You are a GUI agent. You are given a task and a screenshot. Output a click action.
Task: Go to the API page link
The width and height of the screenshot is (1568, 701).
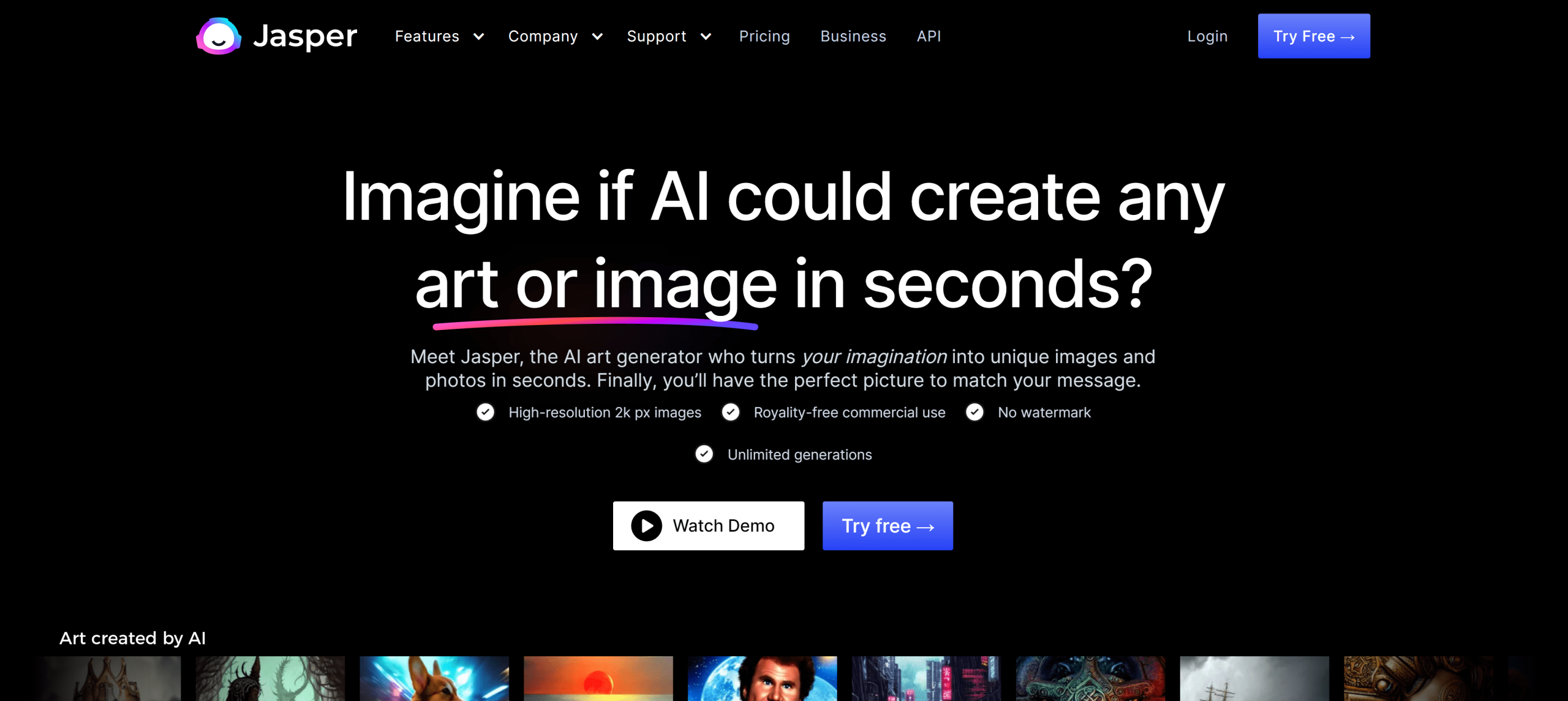[x=929, y=36]
